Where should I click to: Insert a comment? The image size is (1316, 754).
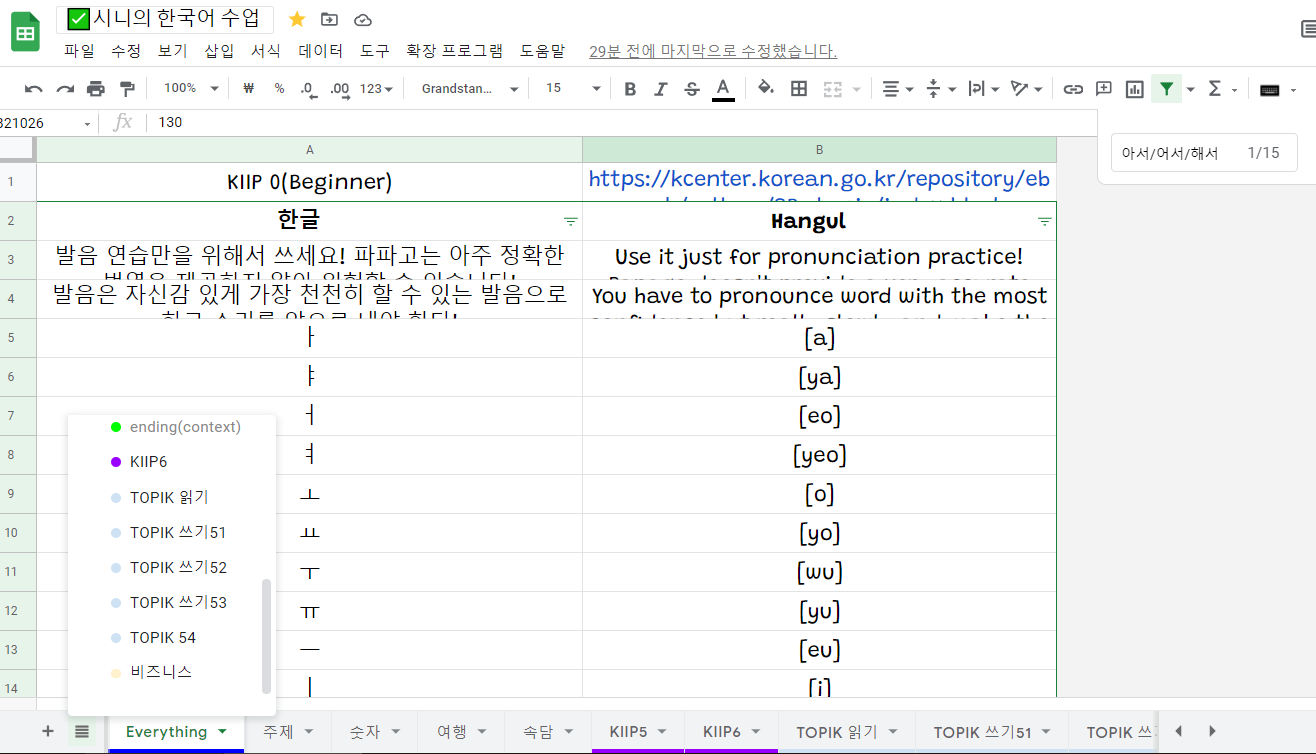pos(1102,88)
